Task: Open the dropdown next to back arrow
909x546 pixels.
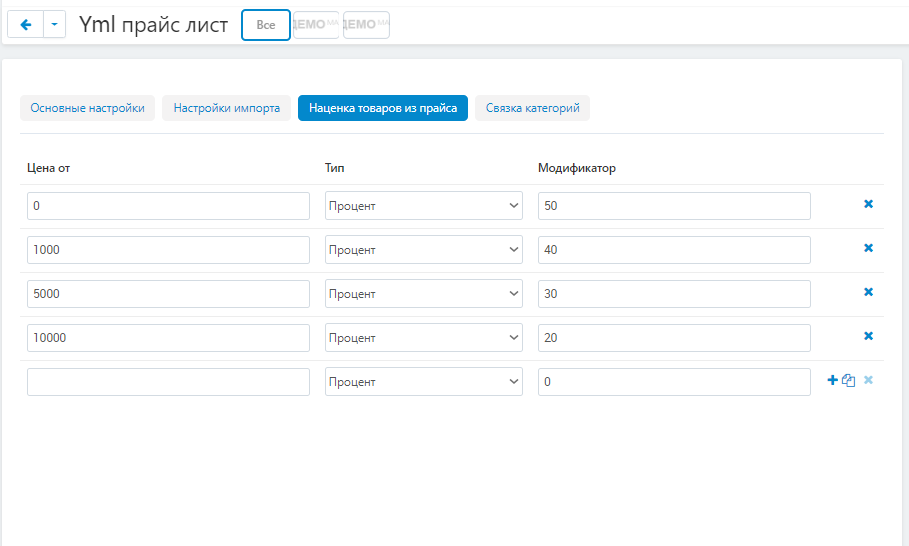Action: (54, 24)
